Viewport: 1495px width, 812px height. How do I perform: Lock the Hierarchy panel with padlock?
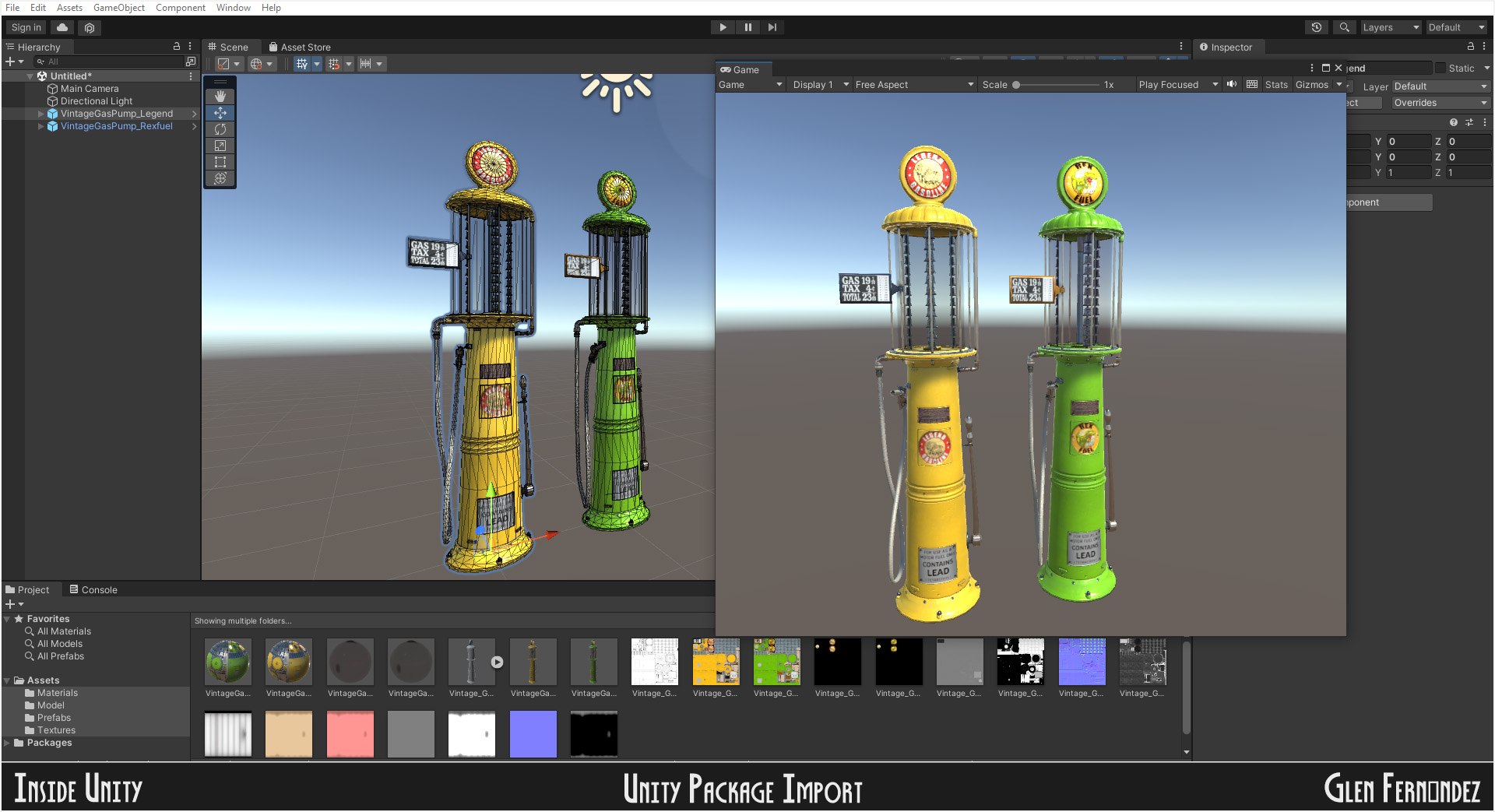coord(177,47)
